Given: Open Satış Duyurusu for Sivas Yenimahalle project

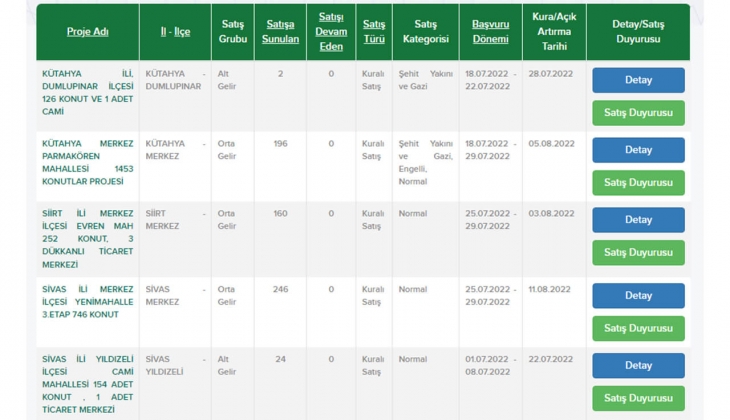Looking at the screenshot, I should click(x=638, y=328).
